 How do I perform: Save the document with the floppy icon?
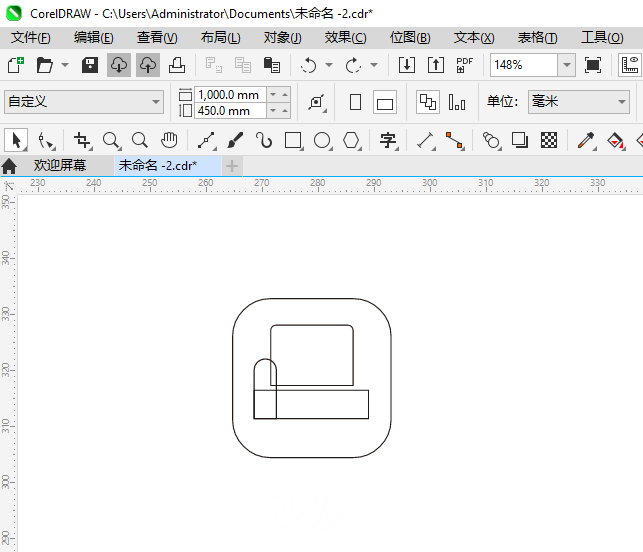(90, 65)
